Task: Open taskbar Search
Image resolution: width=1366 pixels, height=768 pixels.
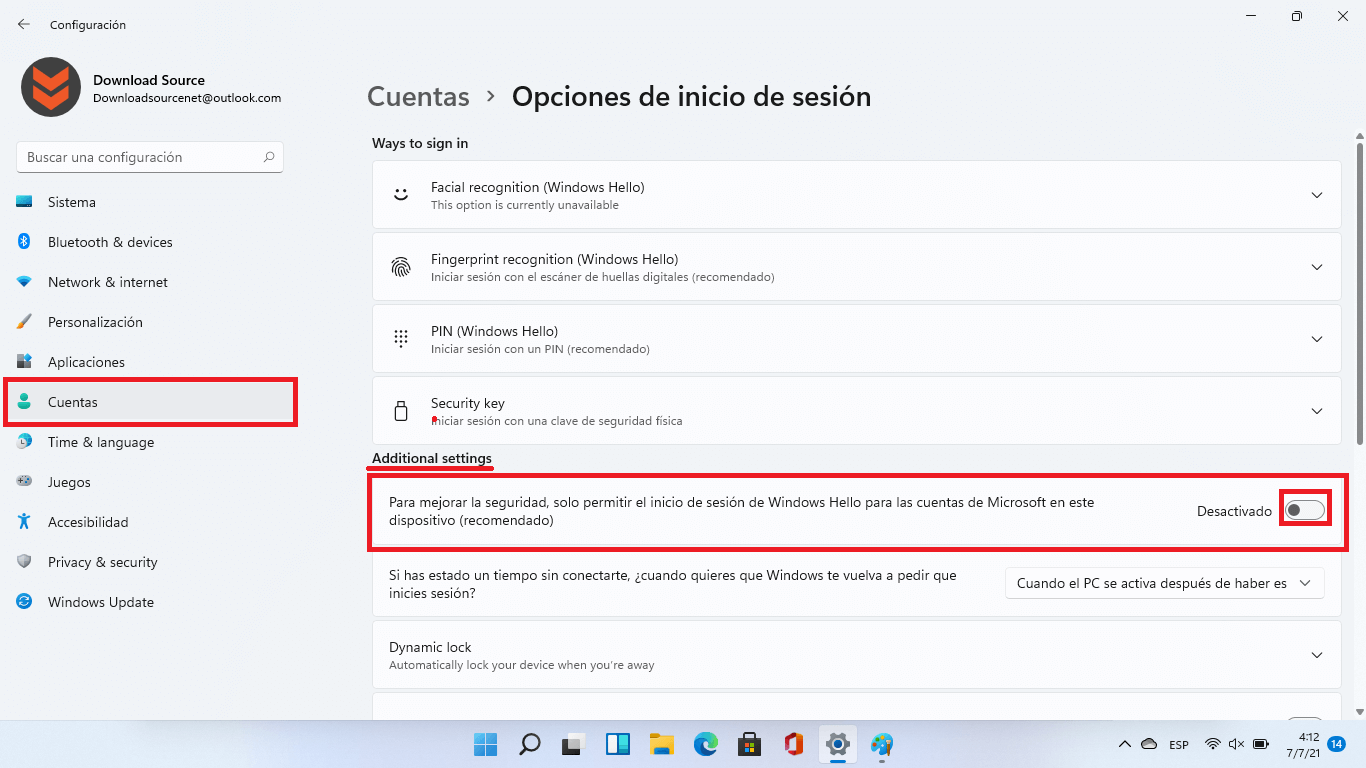Action: coord(530,744)
